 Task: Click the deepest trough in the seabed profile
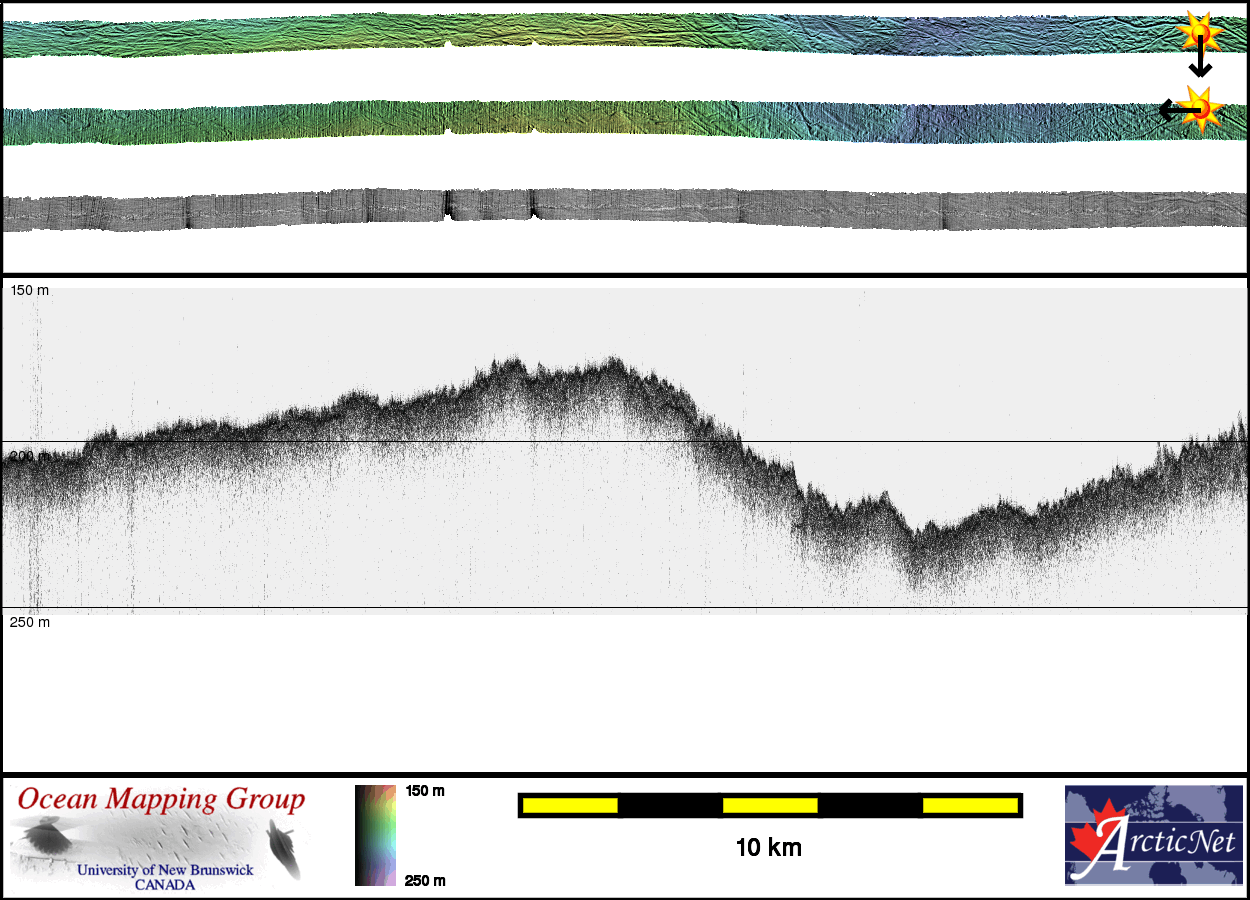tap(918, 528)
